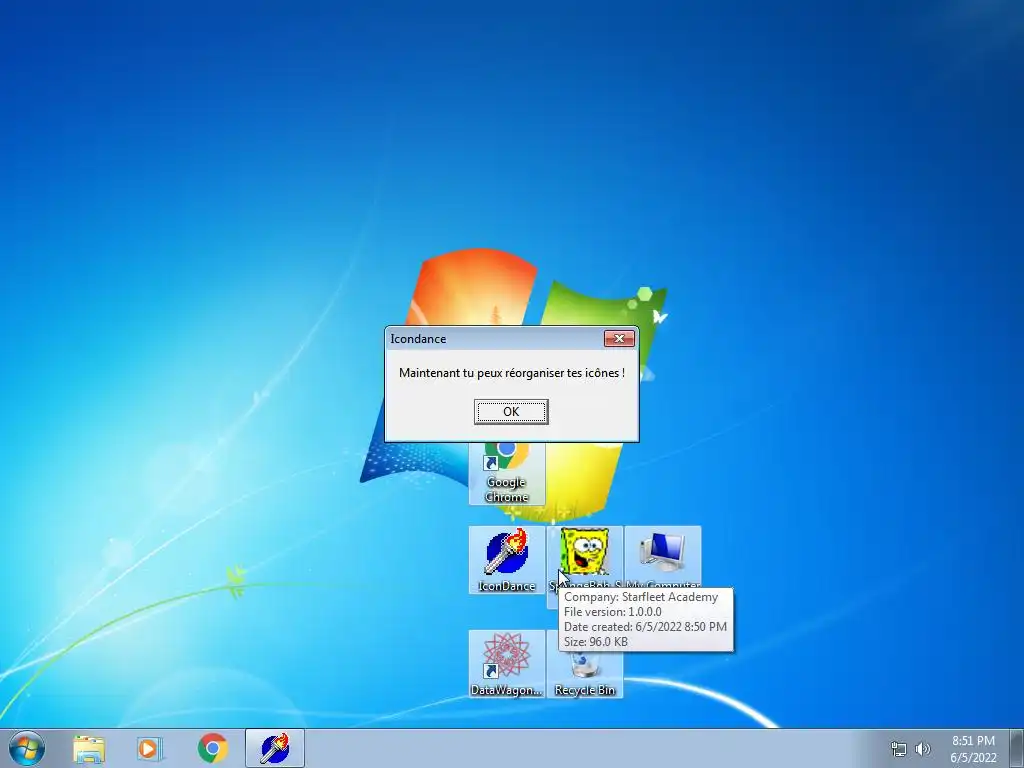
Task: Open the Windows Start menu
Action: tap(27, 748)
